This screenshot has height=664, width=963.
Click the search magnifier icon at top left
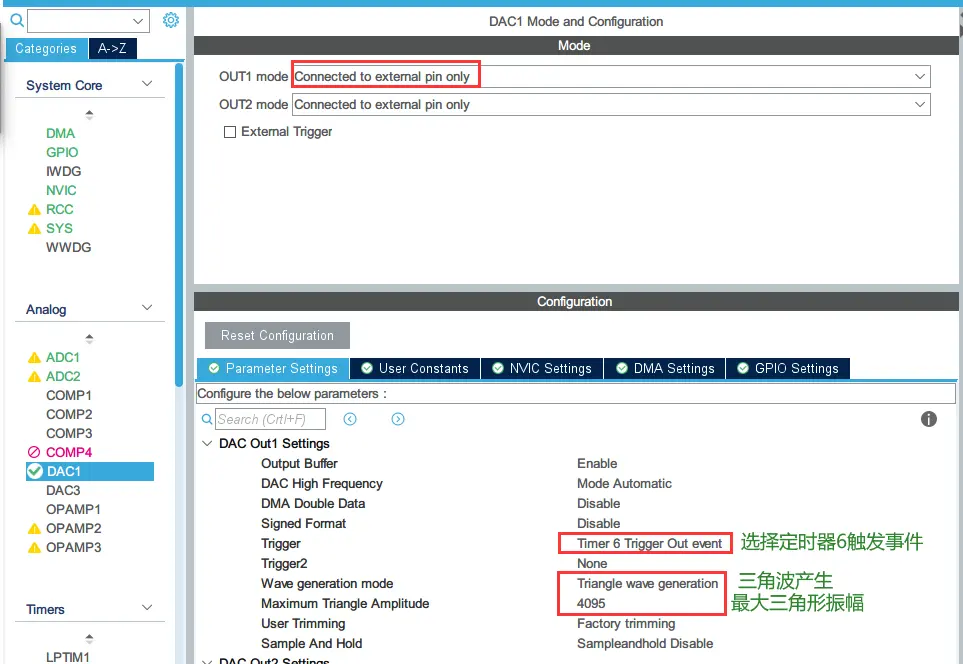[x=16, y=20]
